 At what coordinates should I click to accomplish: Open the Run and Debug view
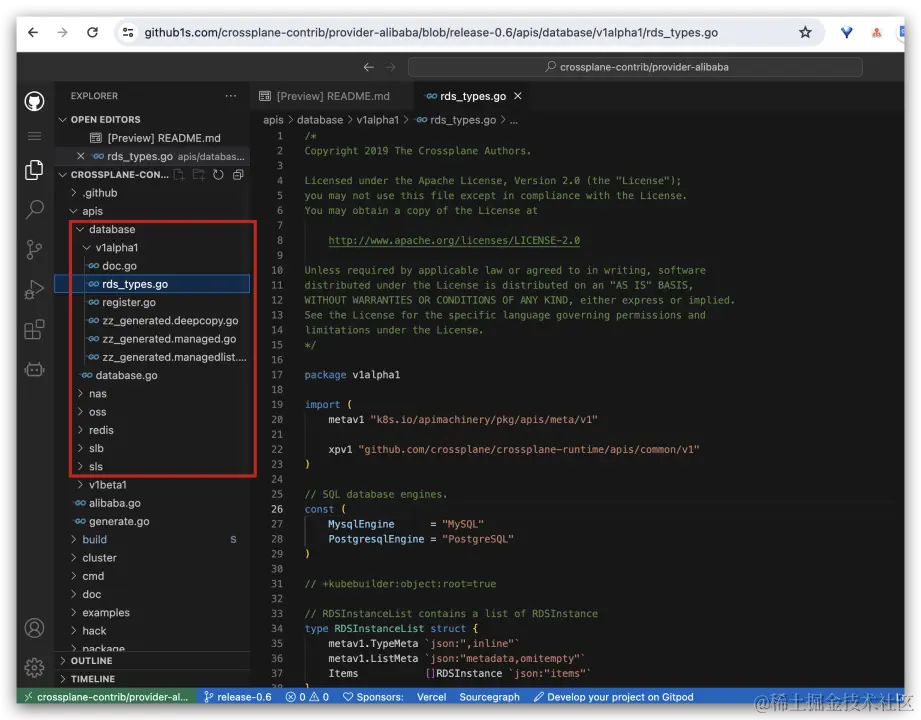coord(34,290)
